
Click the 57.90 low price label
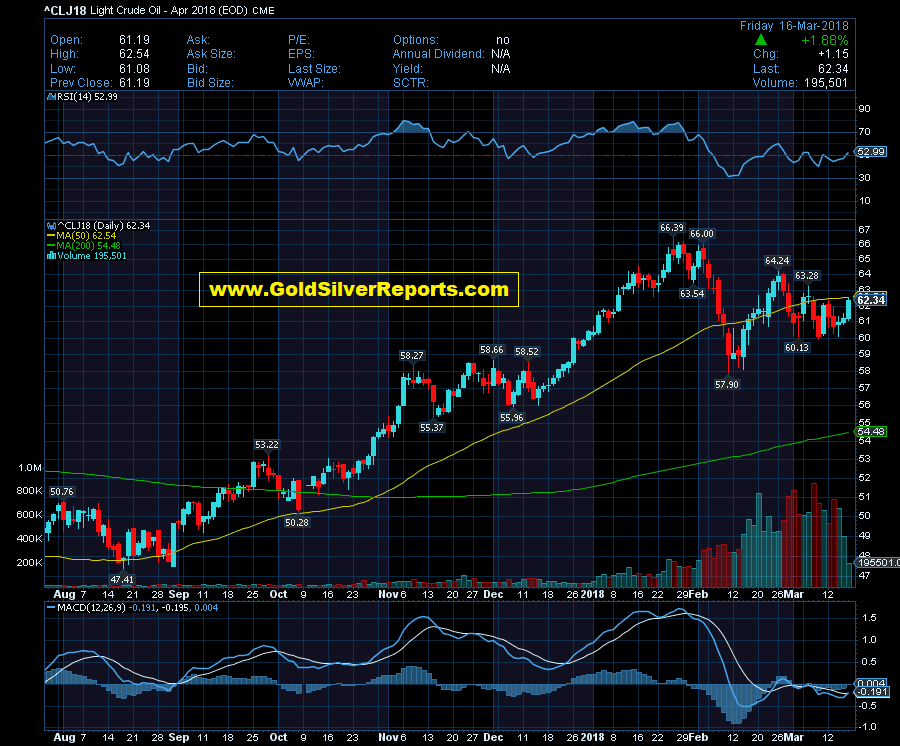727,384
